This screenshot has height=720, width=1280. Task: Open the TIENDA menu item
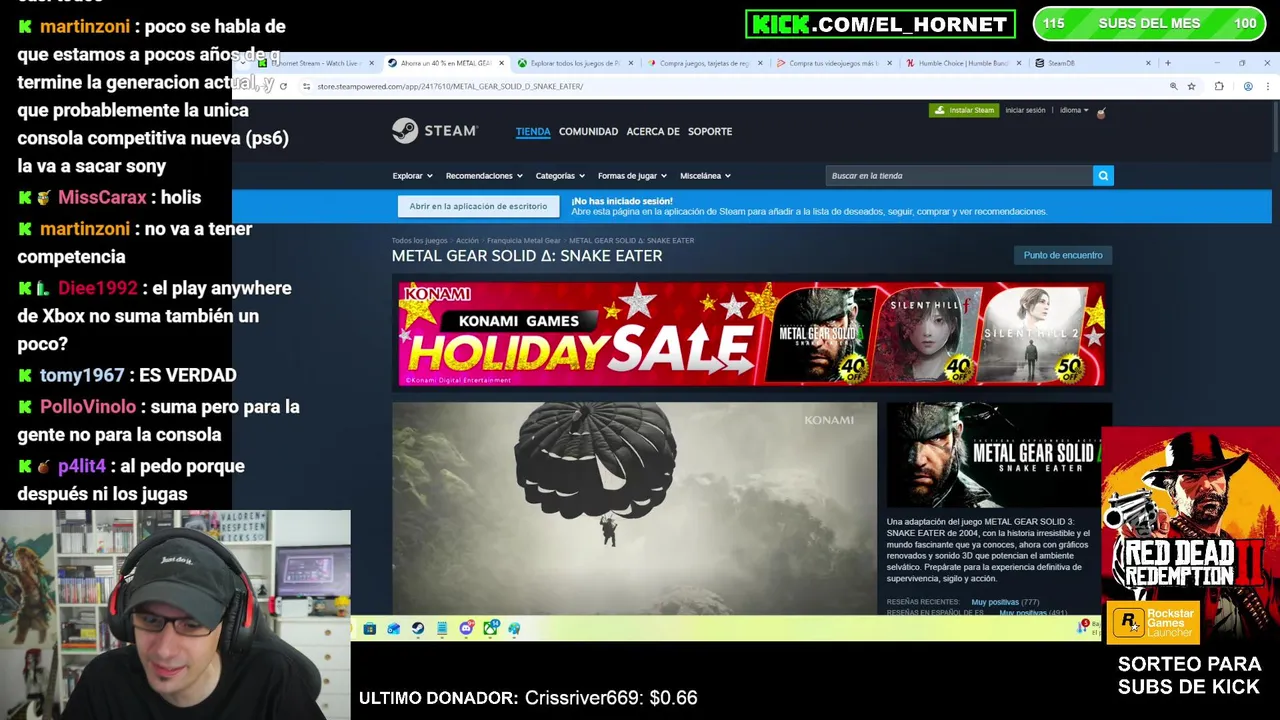click(533, 131)
